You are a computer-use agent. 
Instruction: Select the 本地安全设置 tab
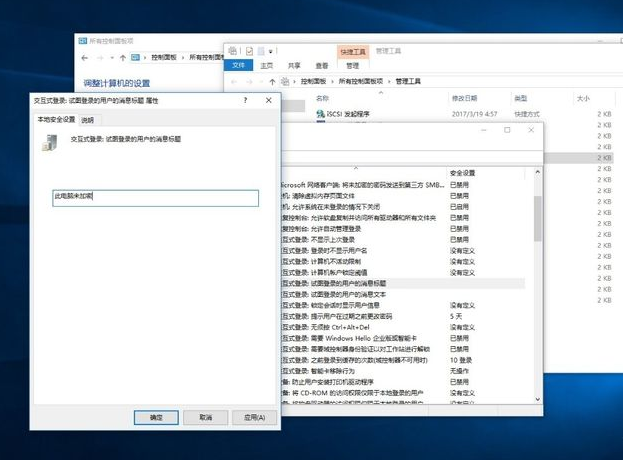coord(55,119)
